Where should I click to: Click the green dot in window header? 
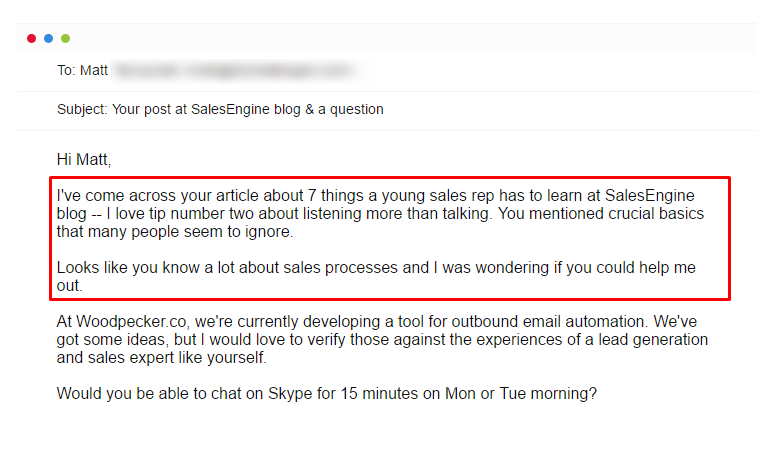point(65,39)
